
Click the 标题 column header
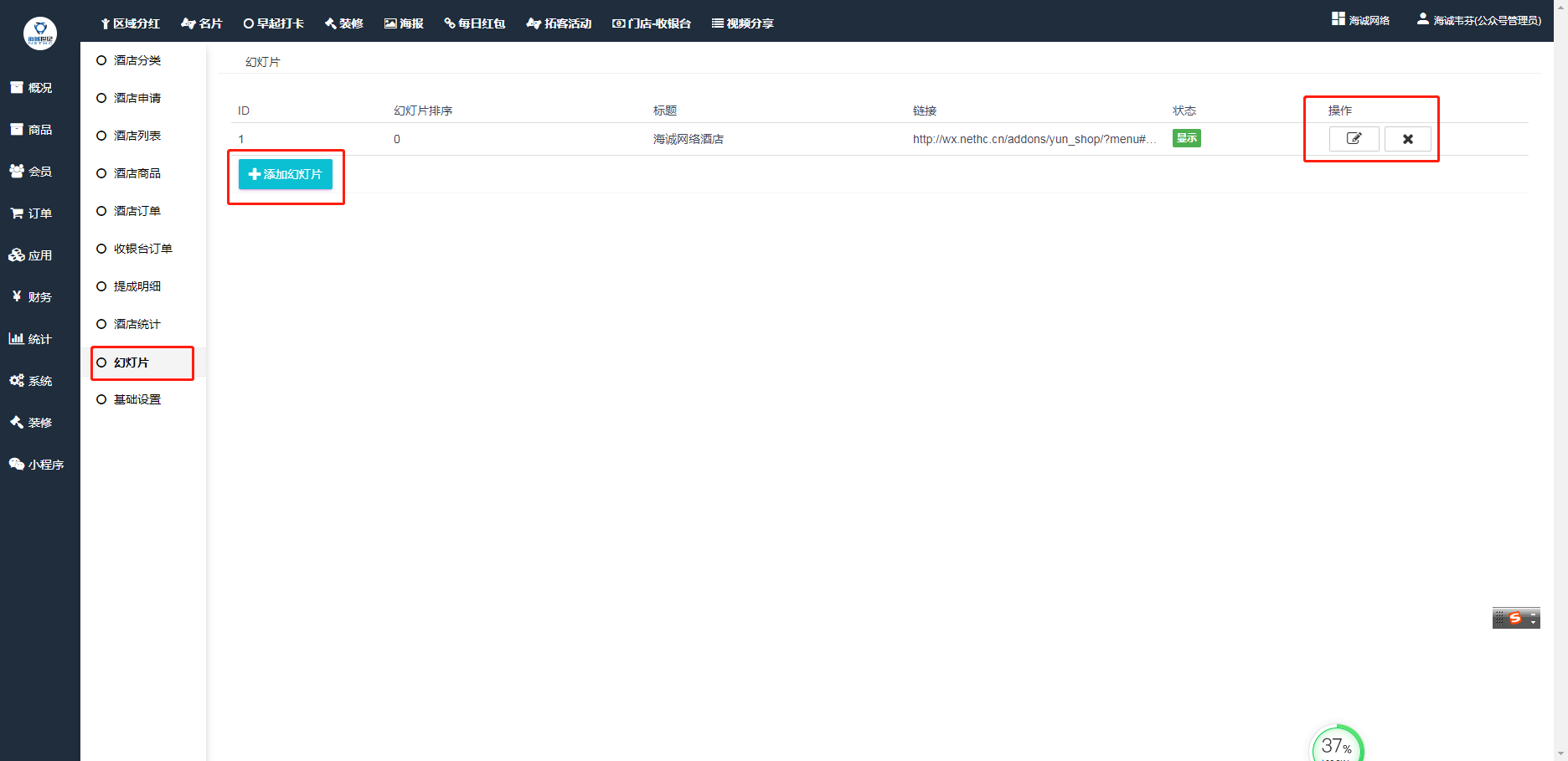coord(665,111)
